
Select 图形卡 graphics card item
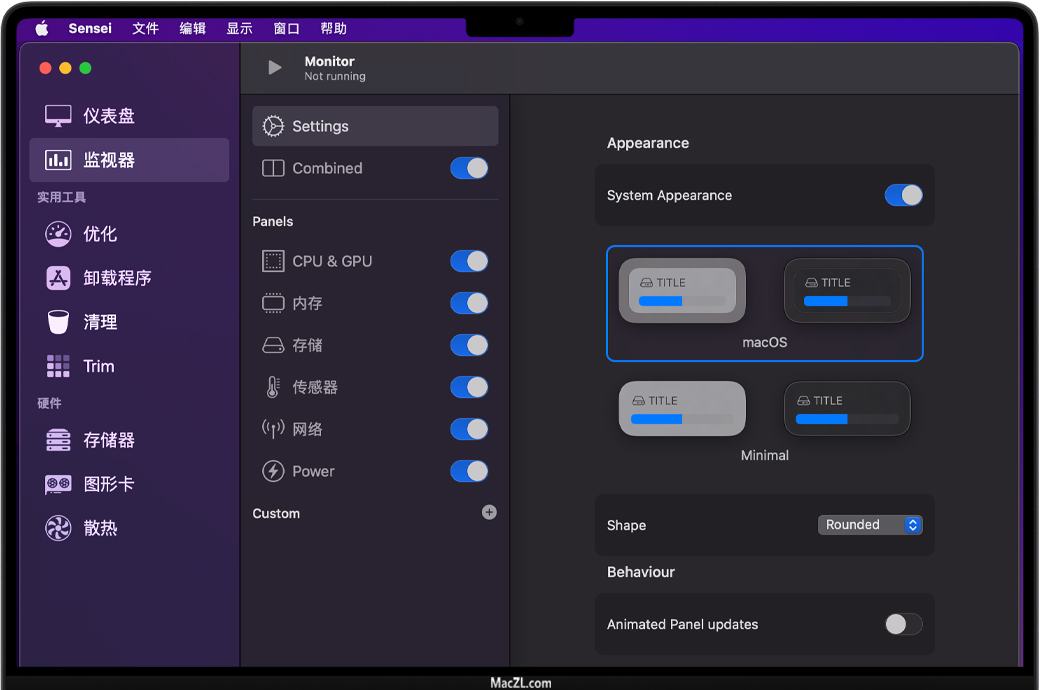[108, 484]
